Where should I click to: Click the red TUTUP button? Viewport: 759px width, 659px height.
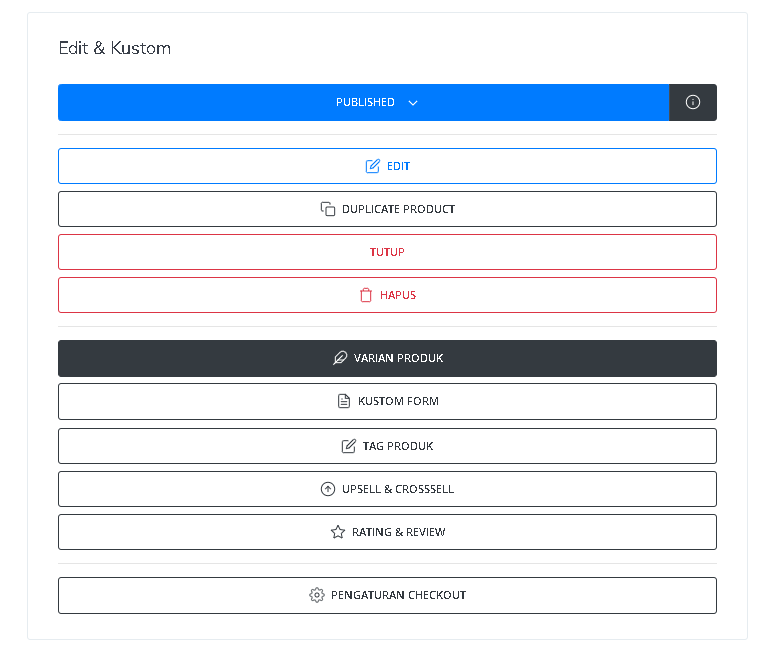click(387, 252)
